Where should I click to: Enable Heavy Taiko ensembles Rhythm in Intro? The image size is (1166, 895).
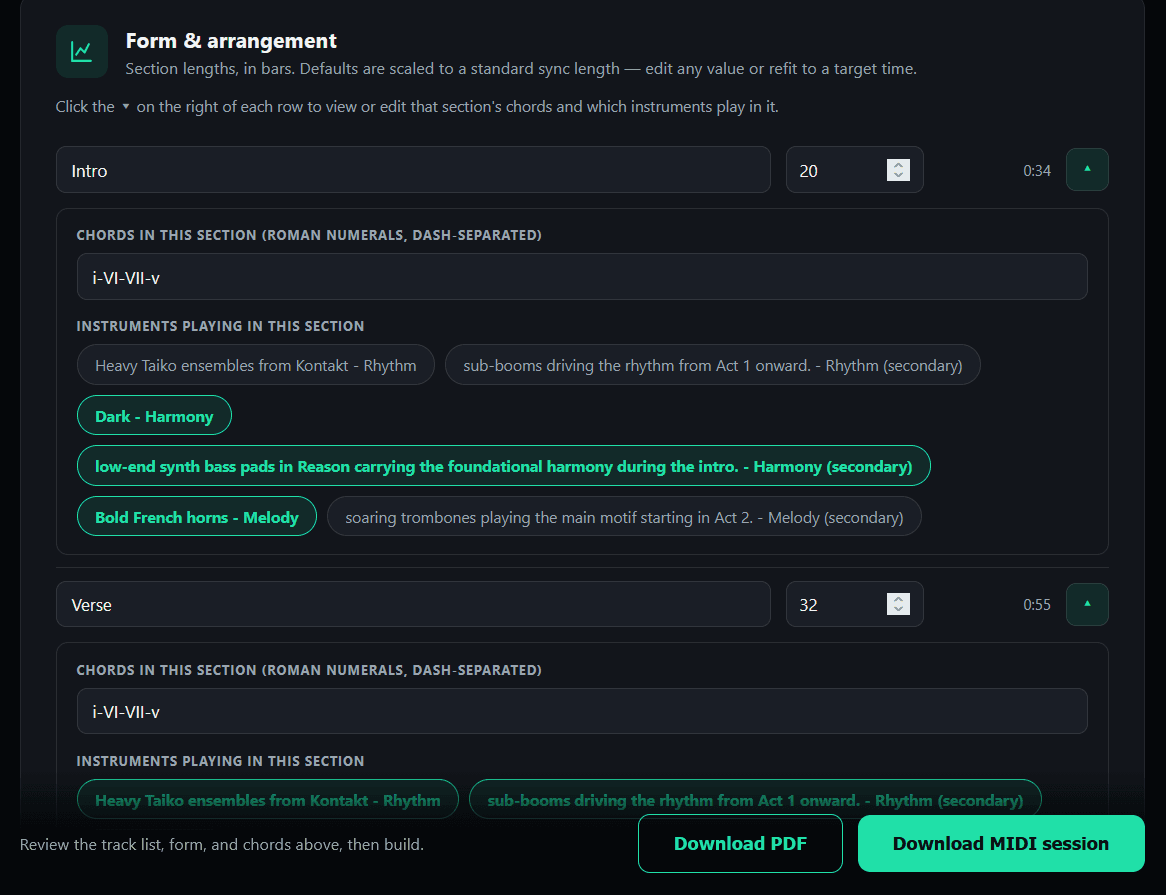[x=256, y=365]
